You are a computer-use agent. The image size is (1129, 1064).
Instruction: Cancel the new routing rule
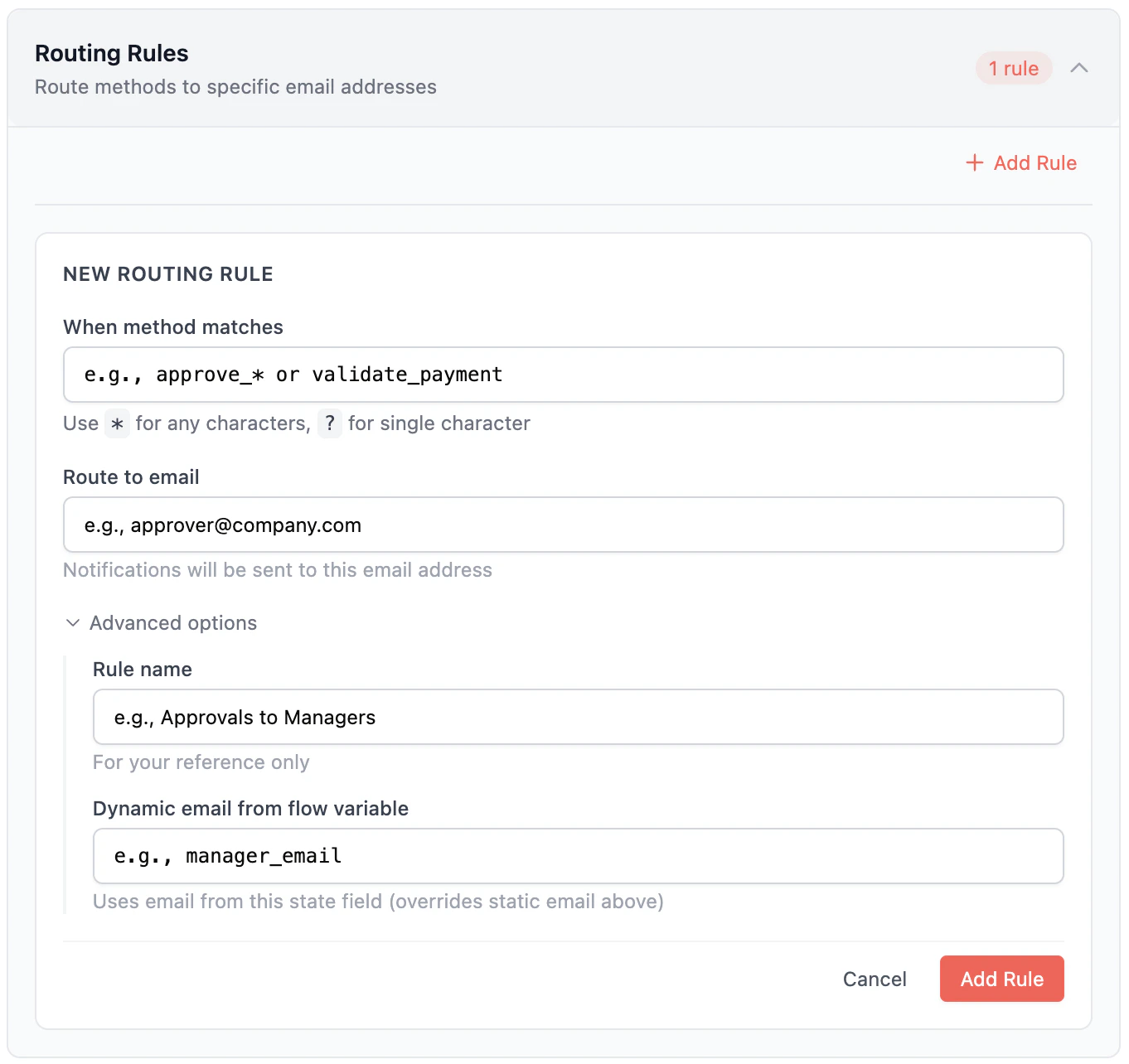pos(875,979)
